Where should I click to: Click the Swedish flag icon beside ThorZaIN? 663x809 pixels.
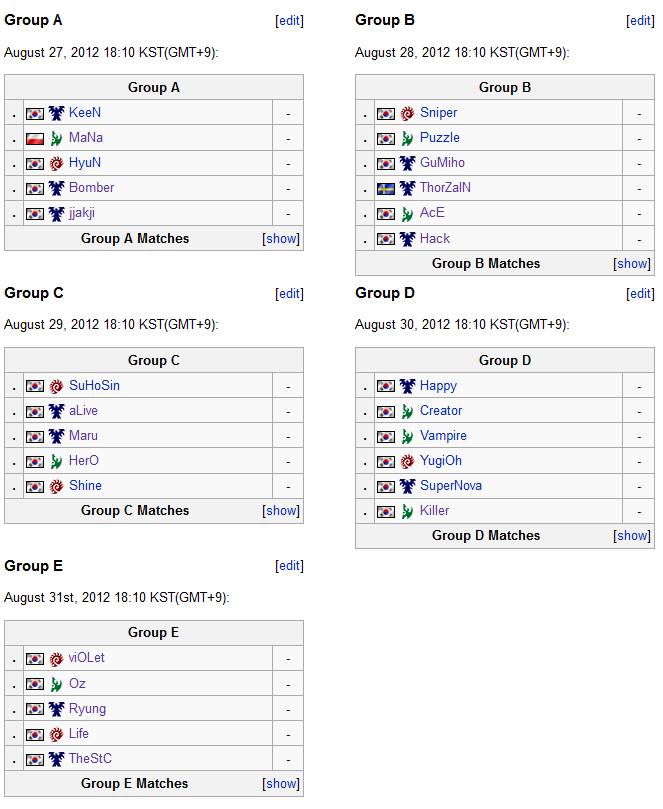point(386,188)
